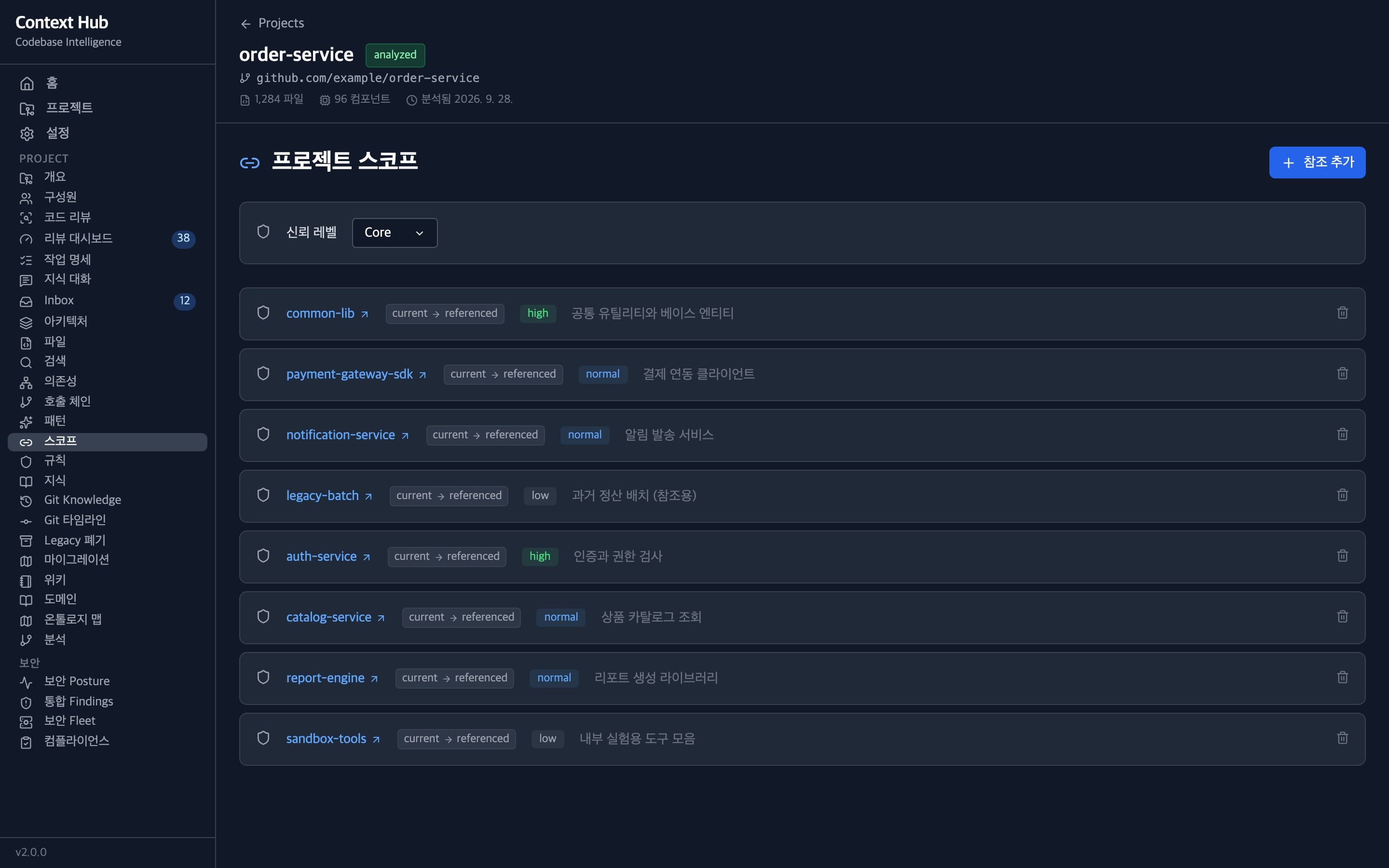Select Legacy 폐기 in sidebar

click(108, 541)
